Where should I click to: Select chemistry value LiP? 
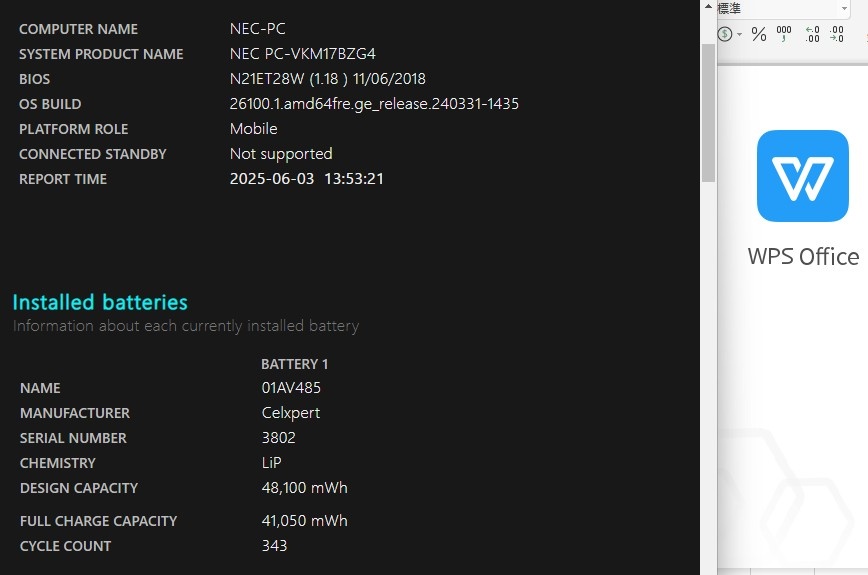(271, 463)
